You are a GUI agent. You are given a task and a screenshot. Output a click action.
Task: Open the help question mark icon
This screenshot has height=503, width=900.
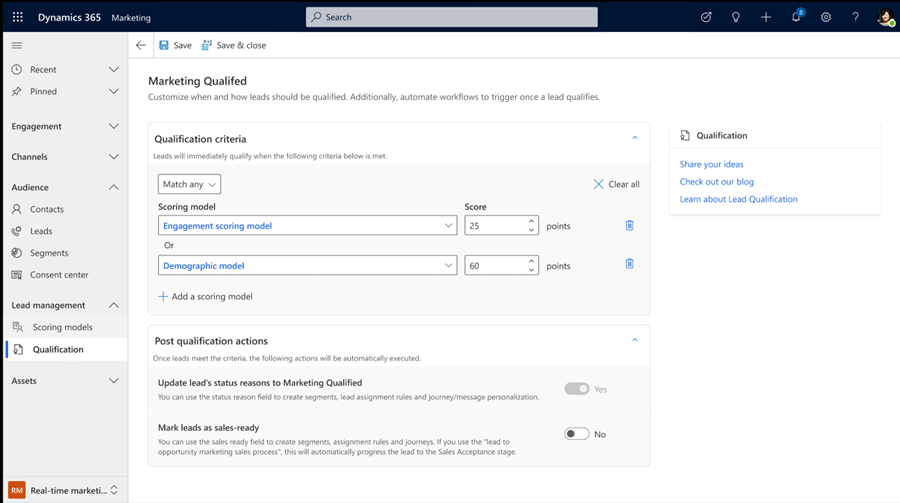[855, 17]
